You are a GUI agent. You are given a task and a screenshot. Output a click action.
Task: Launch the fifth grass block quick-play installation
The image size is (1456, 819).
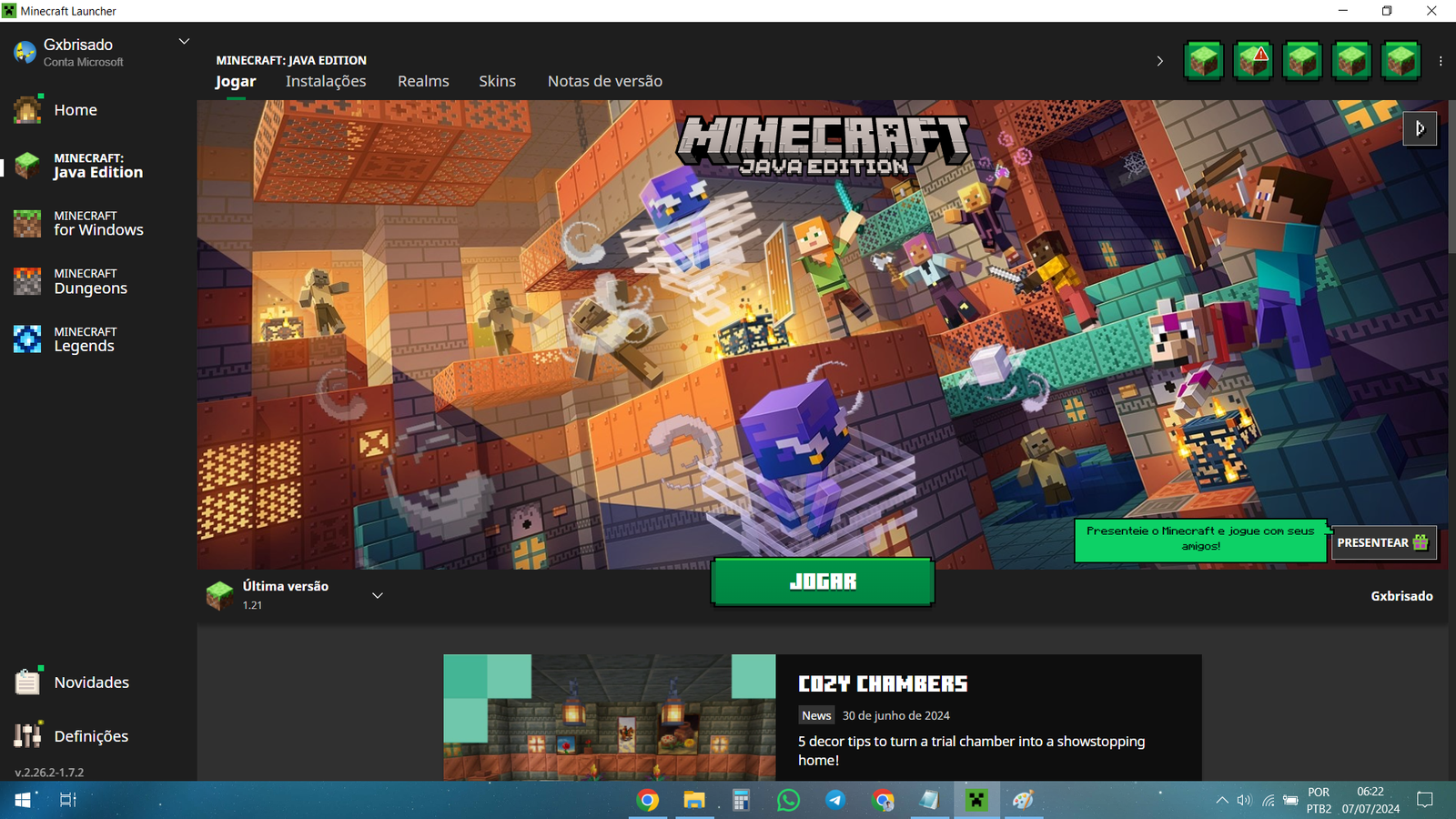coord(1400,61)
